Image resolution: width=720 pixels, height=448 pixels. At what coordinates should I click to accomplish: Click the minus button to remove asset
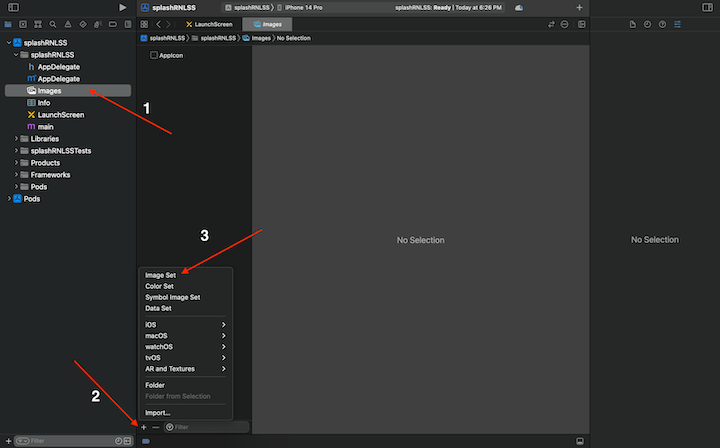click(x=156, y=427)
